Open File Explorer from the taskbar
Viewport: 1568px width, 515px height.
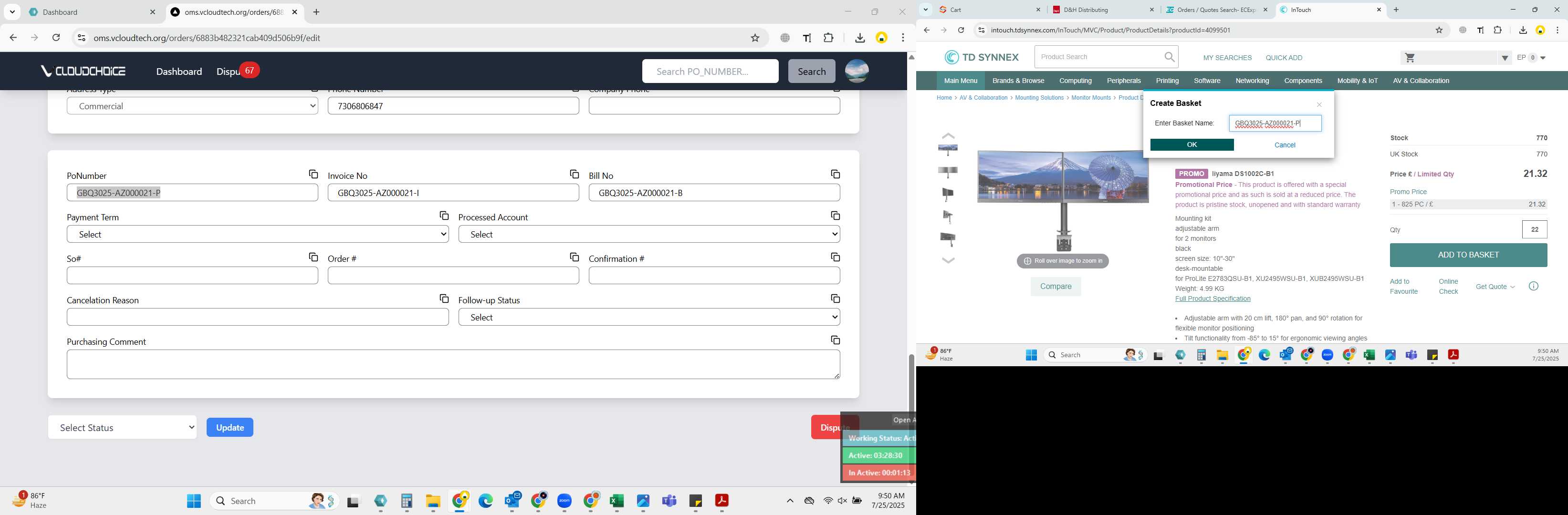click(x=433, y=501)
